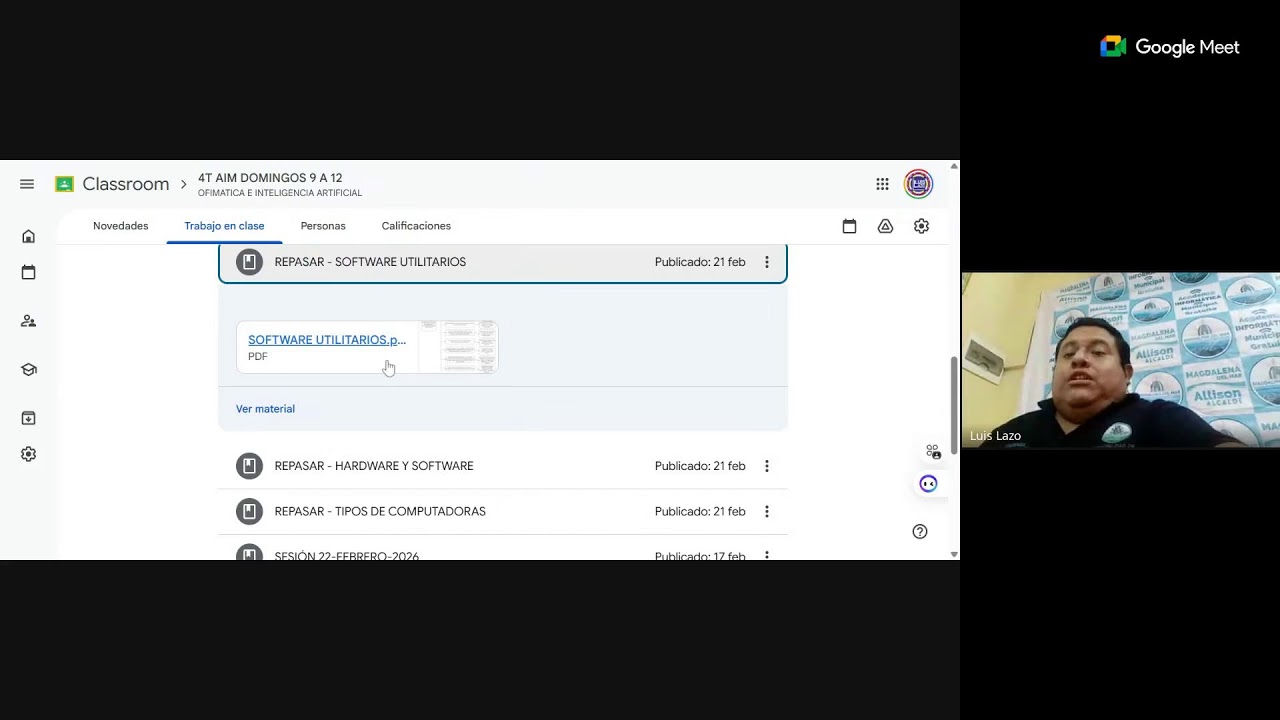Select the Trabajo en clase tab

click(x=224, y=226)
